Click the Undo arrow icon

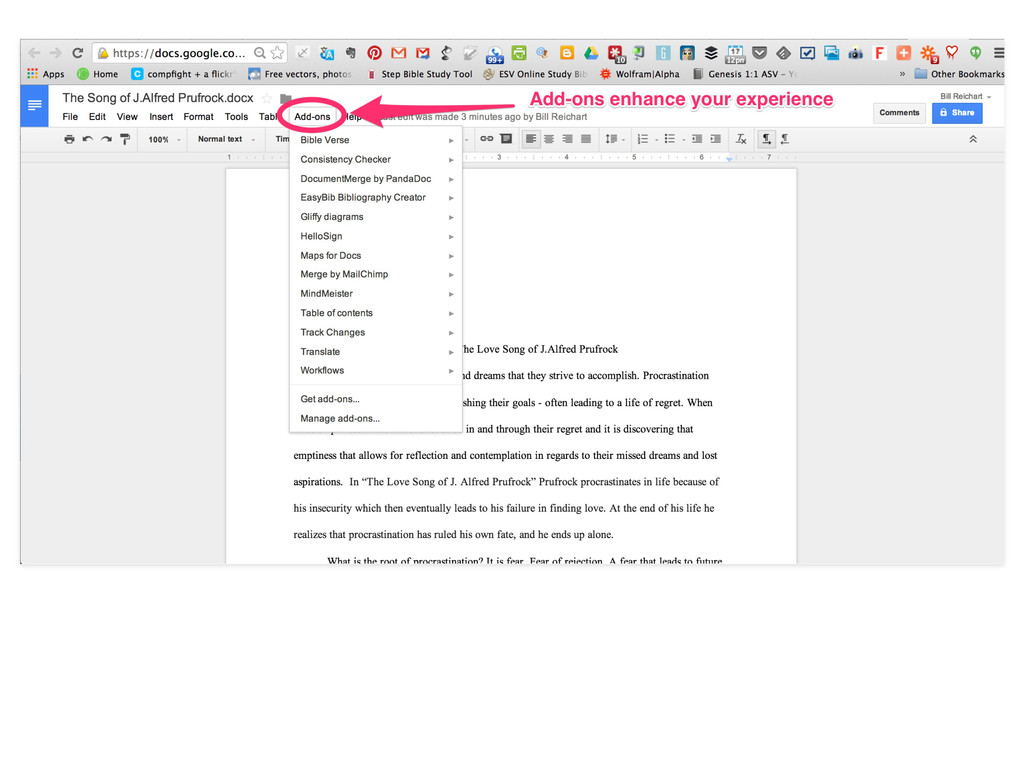point(88,139)
